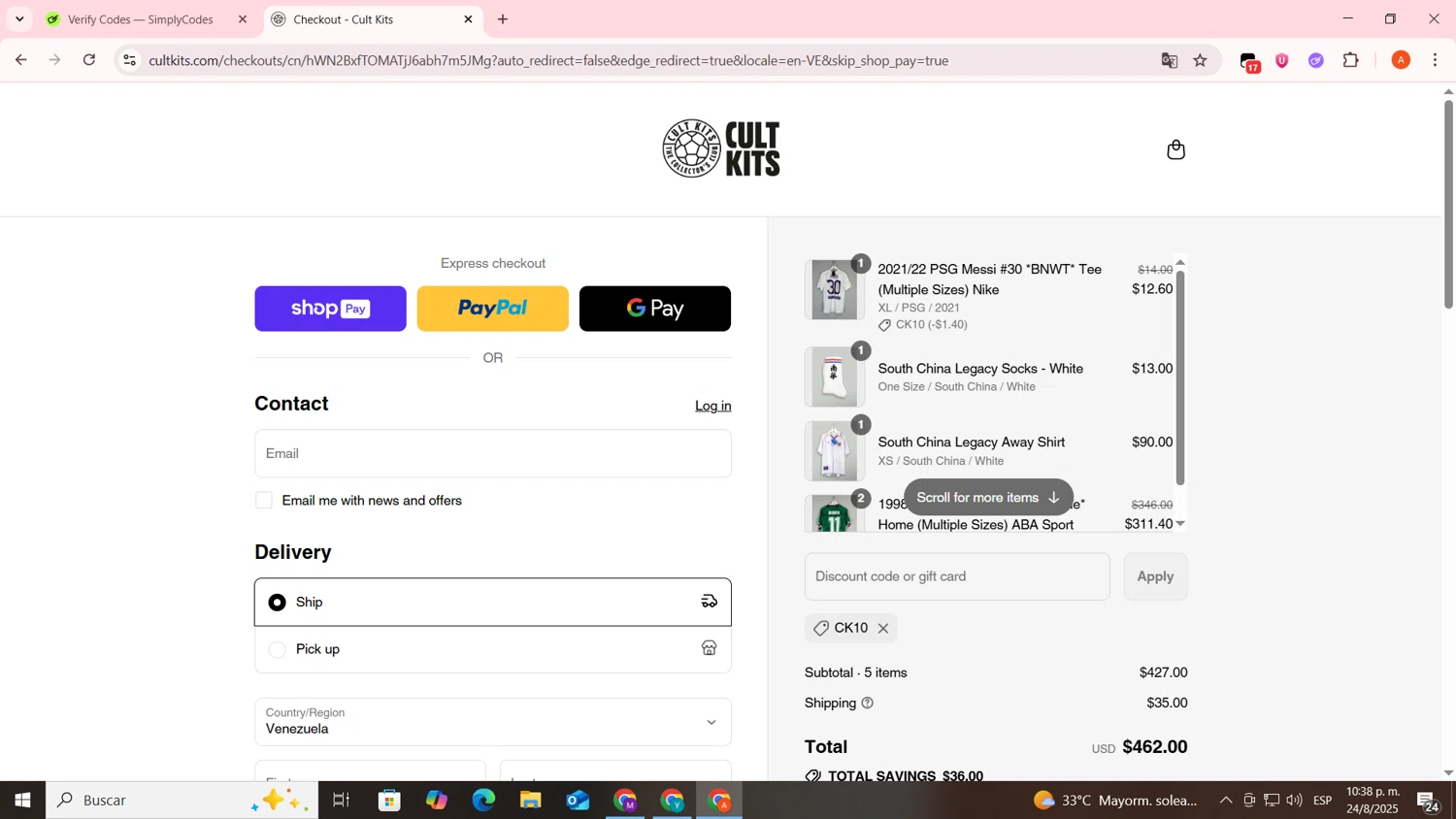Switch to Verify Codes — SimplyCodes tab

click(x=141, y=19)
